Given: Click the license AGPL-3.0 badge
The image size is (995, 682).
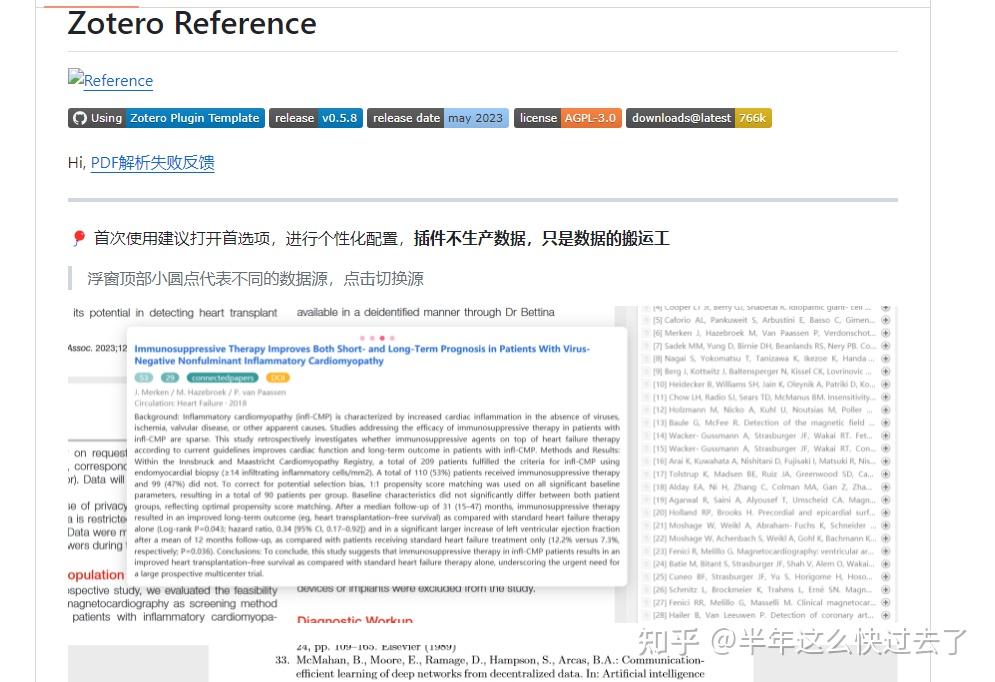Looking at the screenshot, I should click(567, 117).
